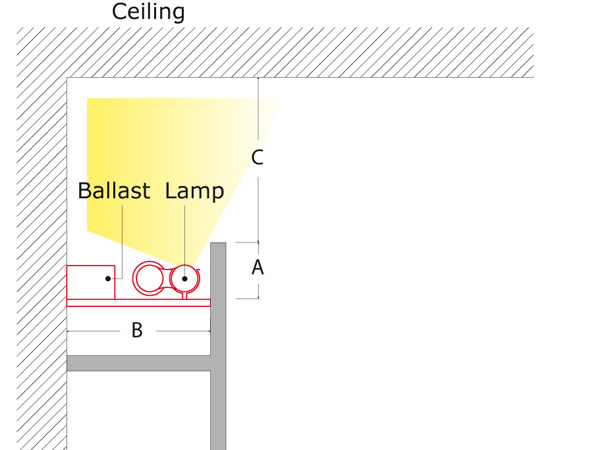Click the black dot inside the ballast
This screenshot has height=450, width=600.
pyautogui.click(x=108, y=279)
